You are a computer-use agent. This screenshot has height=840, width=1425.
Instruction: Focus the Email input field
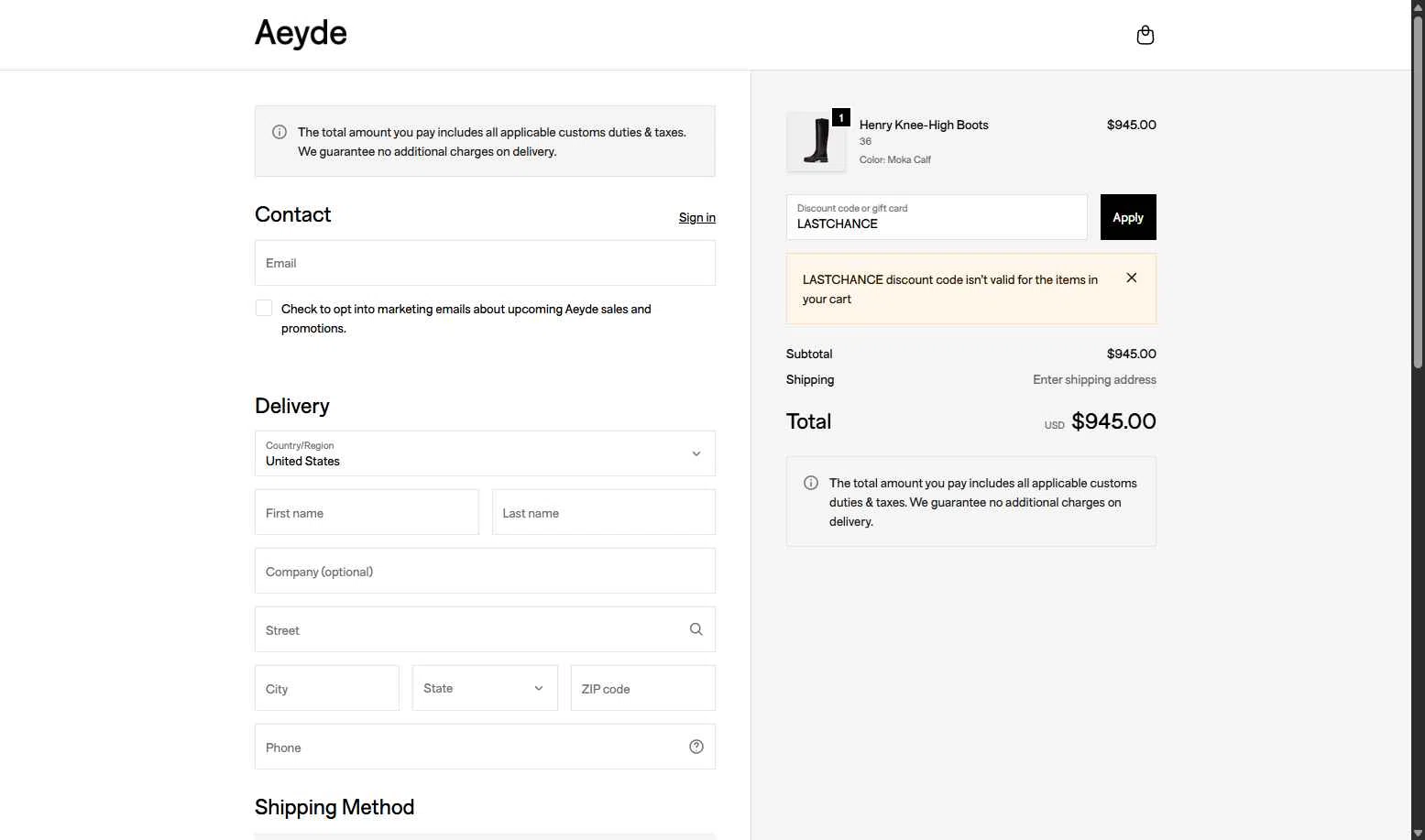tap(485, 263)
